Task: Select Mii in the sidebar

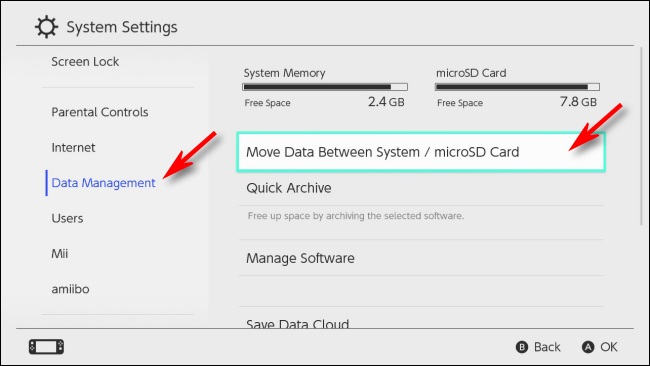Action: [60, 254]
